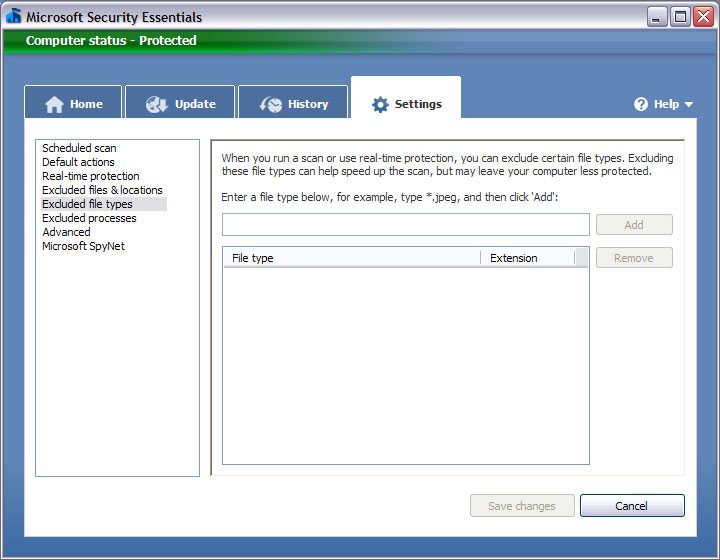Screen dimensions: 720x560
Task: Click the Remove button
Action: click(x=634, y=258)
